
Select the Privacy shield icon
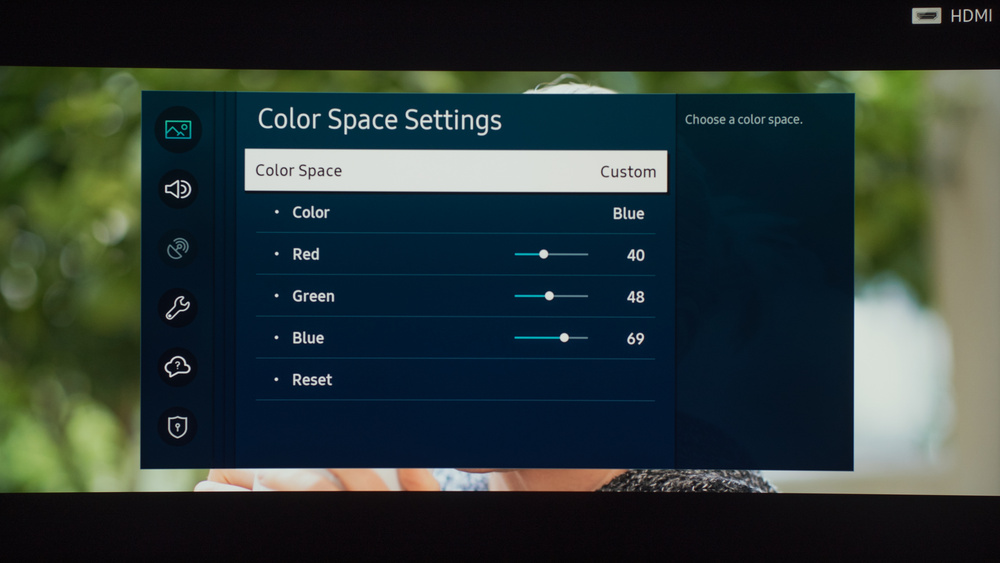coord(178,427)
